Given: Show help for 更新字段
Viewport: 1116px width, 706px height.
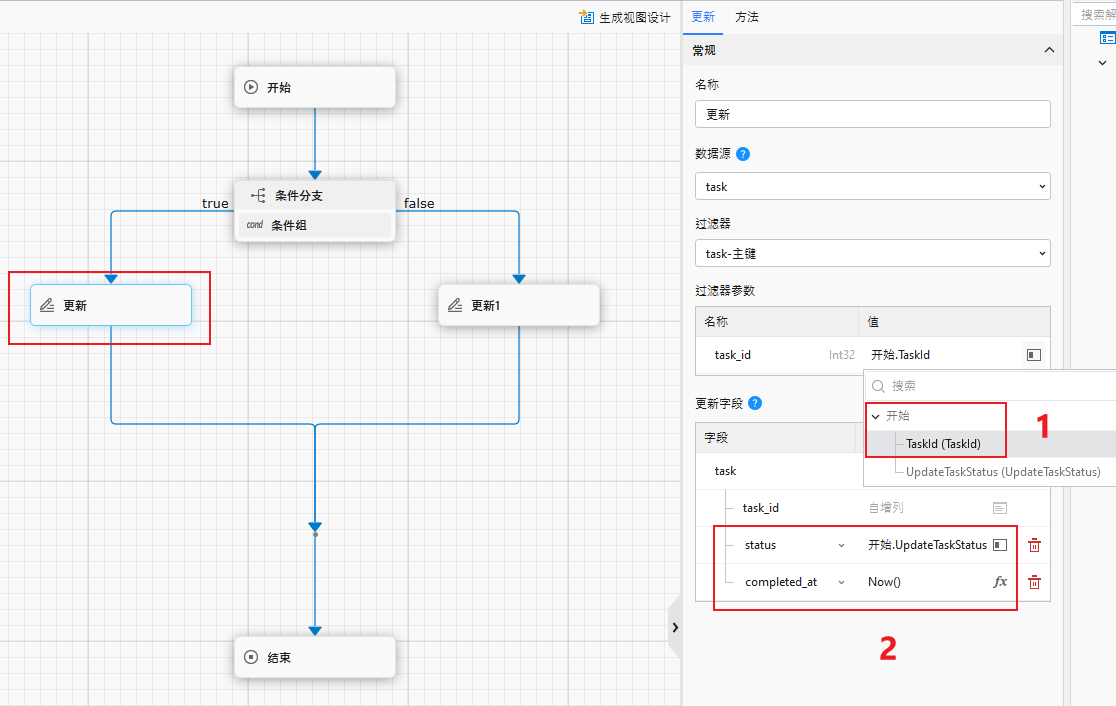Looking at the screenshot, I should 755,403.
